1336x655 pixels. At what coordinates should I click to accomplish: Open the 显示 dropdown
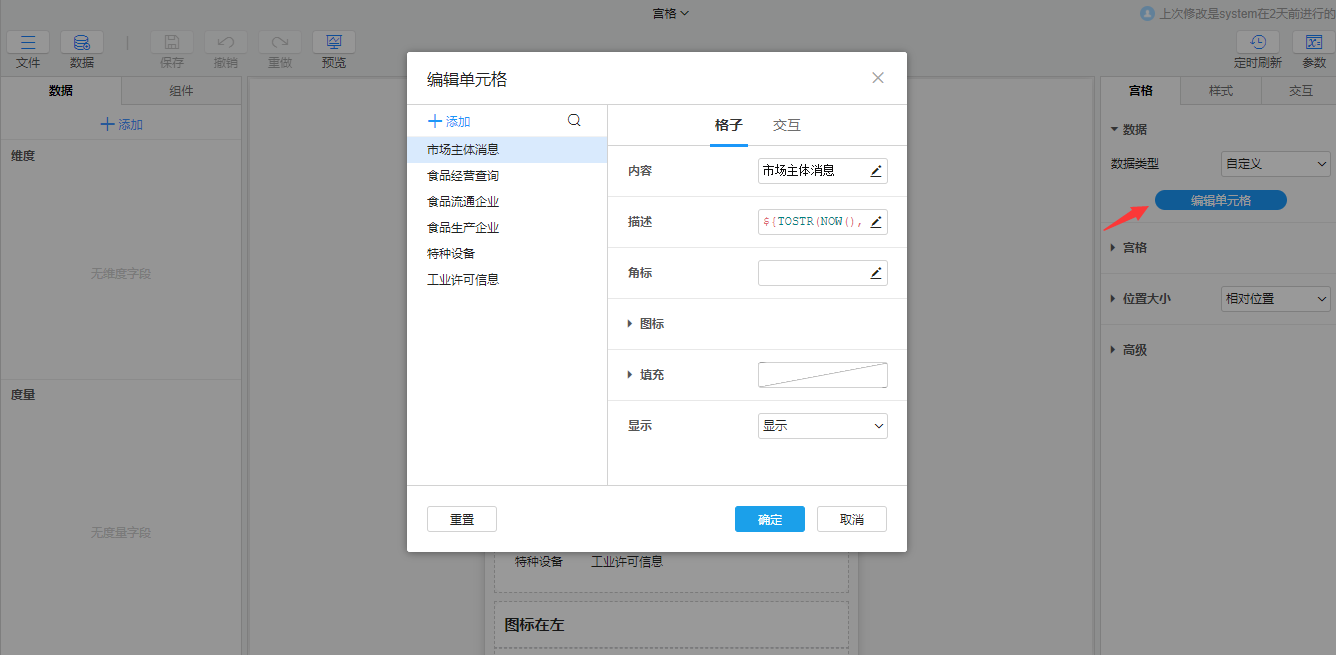(822, 425)
